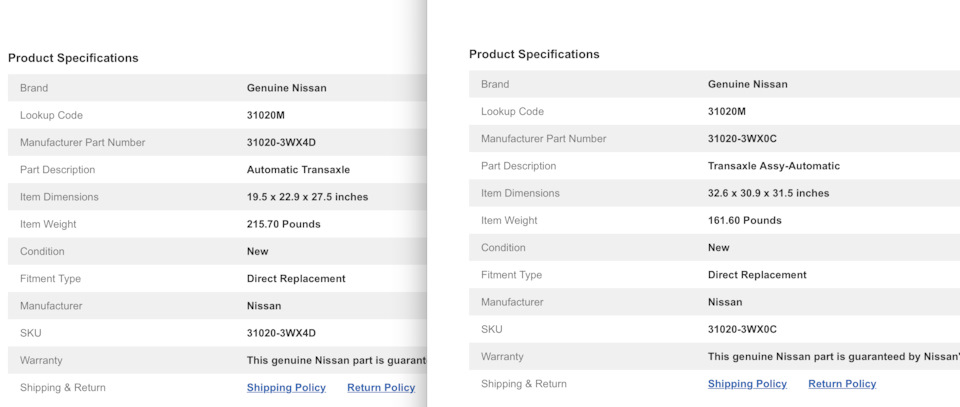Click the warranty text in the left table
This screenshot has width=960, height=407.
(x=336, y=360)
